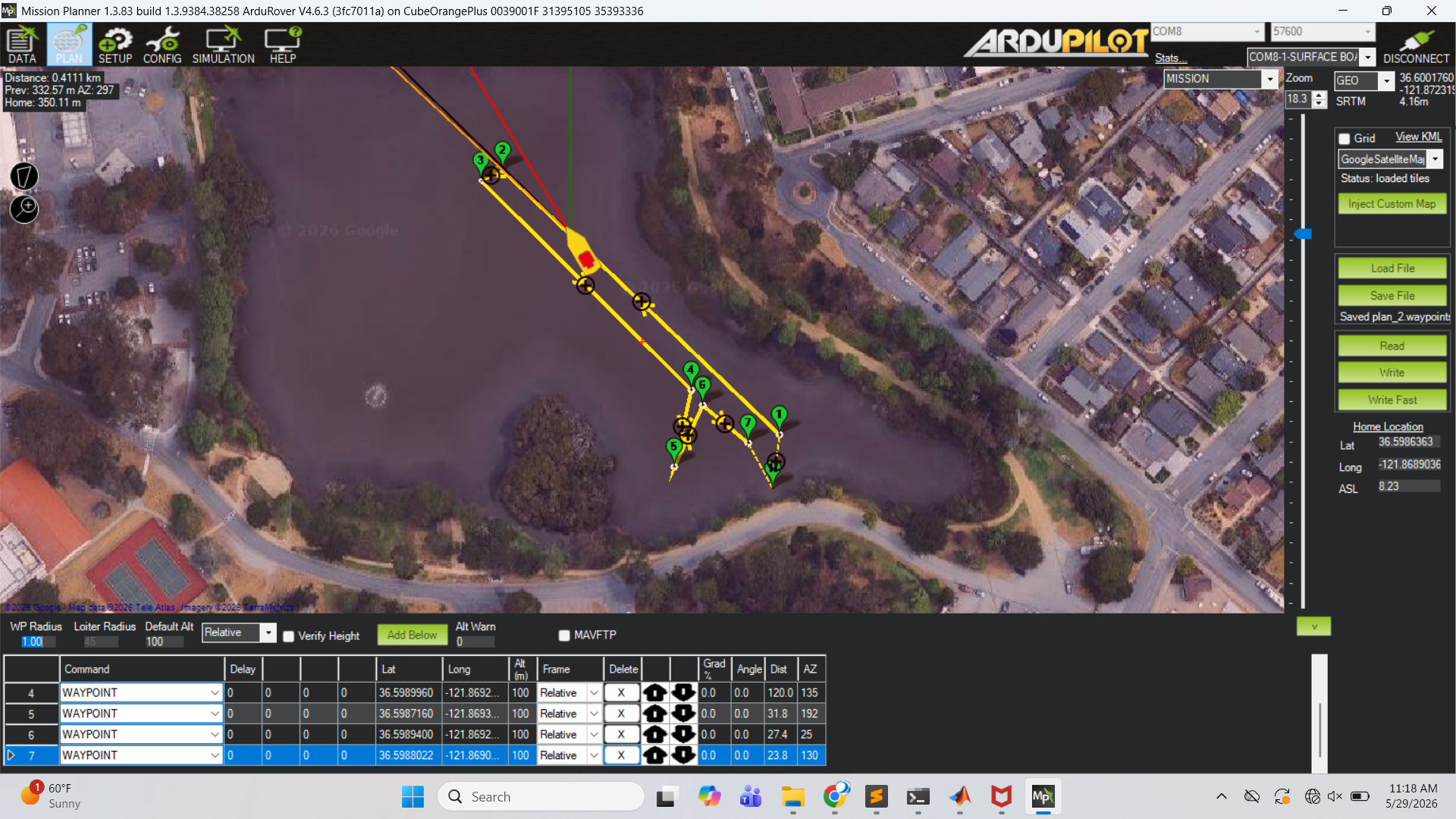Click the Alt Warn input field
This screenshot has height=819, width=1456.
pos(475,642)
